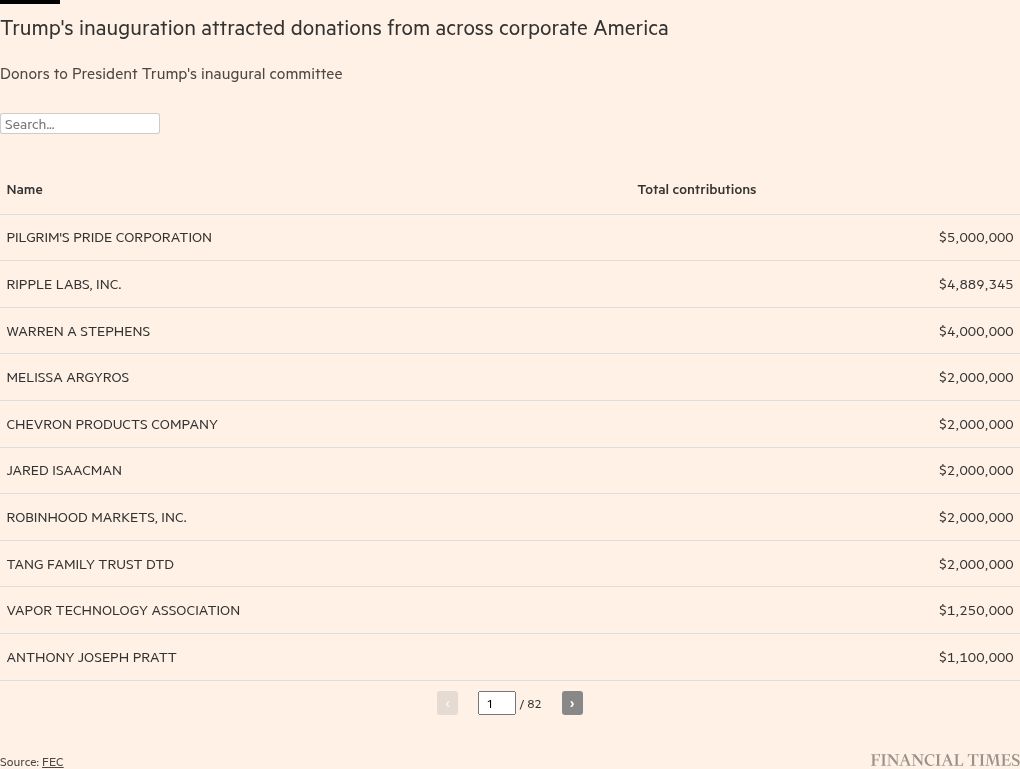Edit the page number box

click(497, 703)
